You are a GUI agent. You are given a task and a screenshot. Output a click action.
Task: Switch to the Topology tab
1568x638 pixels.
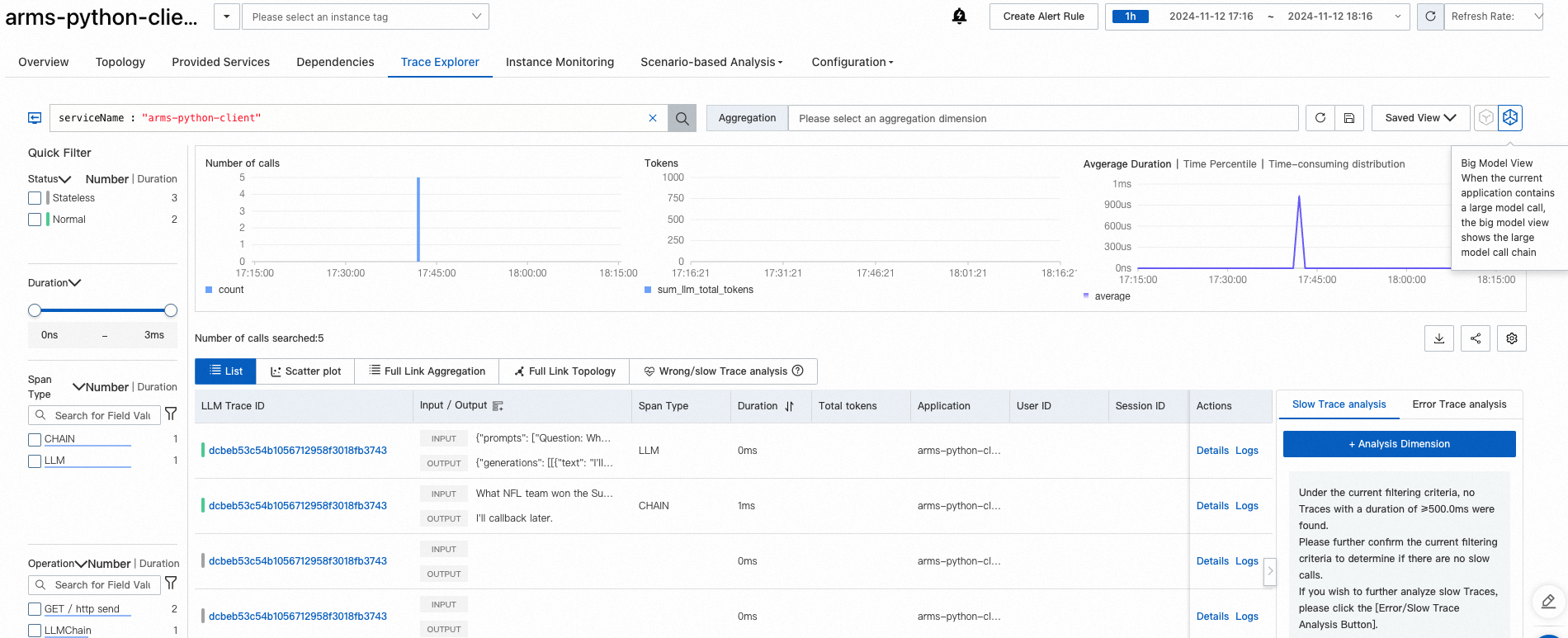pos(120,62)
